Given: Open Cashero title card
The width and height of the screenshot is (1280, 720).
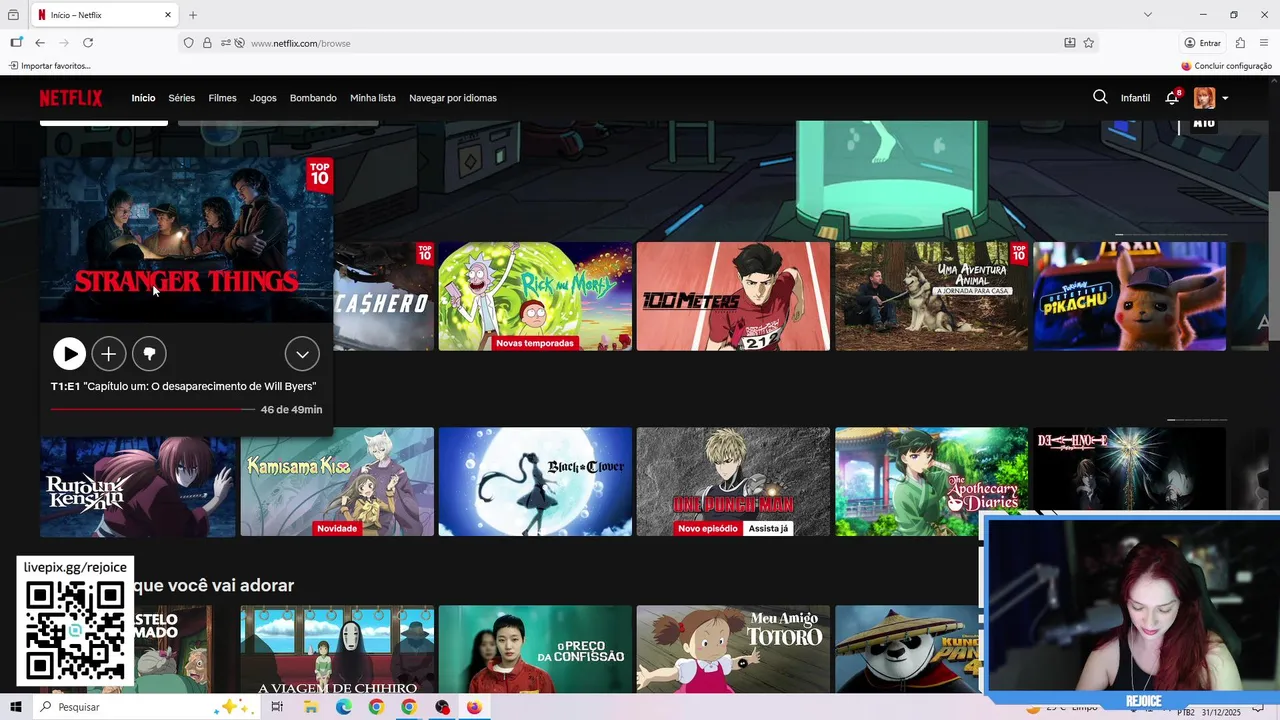Looking at the screenshot, I should click(385, 296).
